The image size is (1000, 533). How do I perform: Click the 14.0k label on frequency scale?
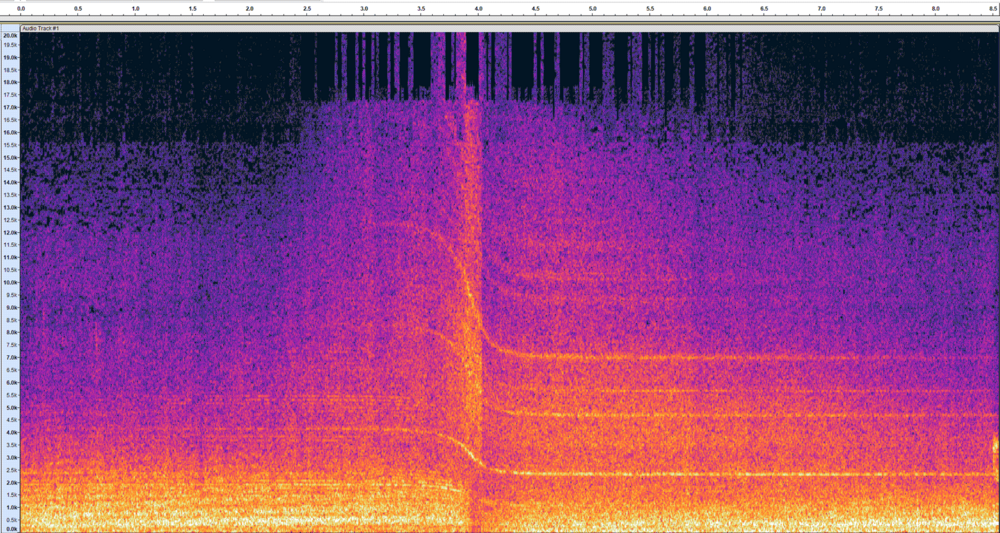10,182
